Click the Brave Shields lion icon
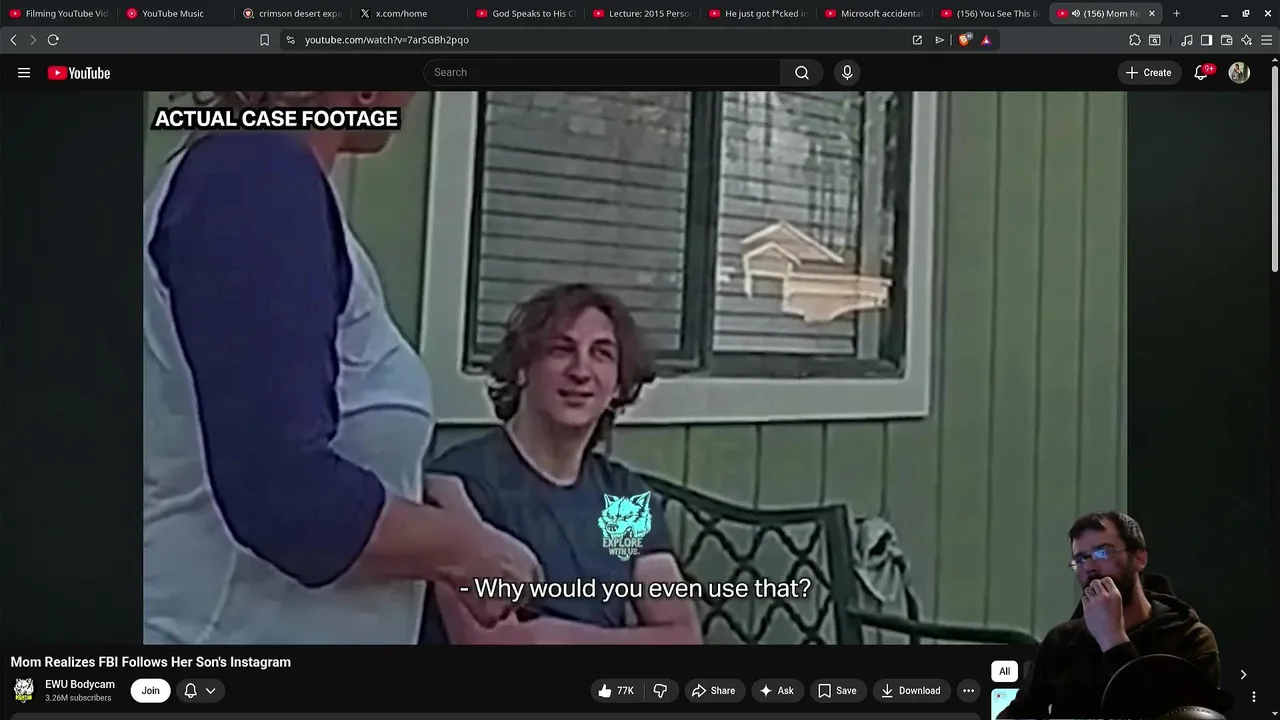 964,40
